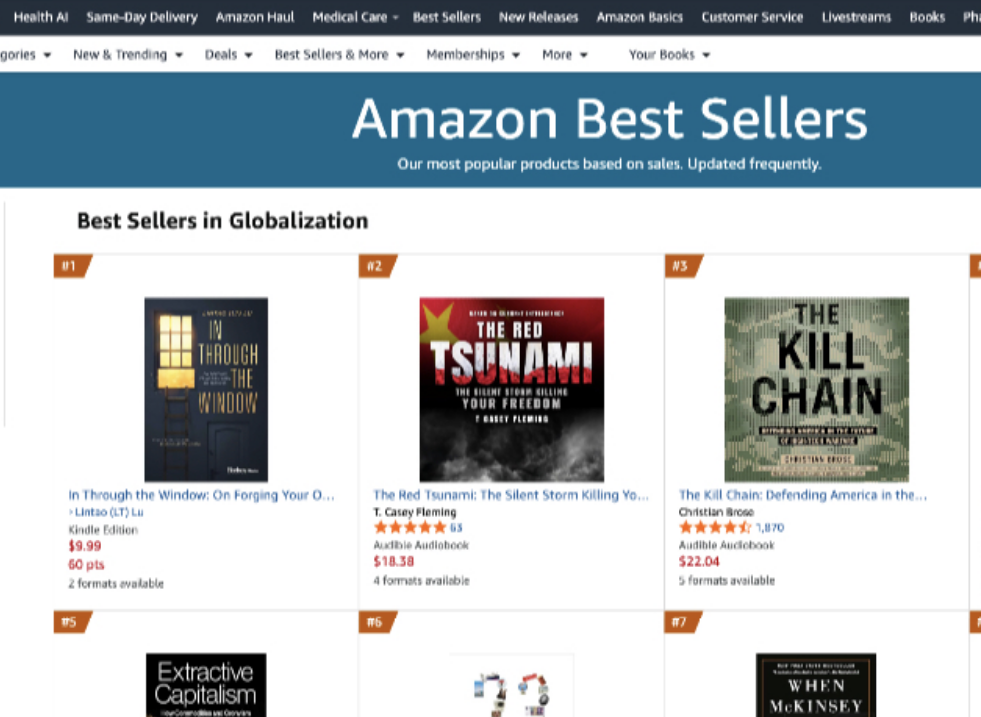
Task: View the 1,870 reviews count link
Action: tap(770, 528)
